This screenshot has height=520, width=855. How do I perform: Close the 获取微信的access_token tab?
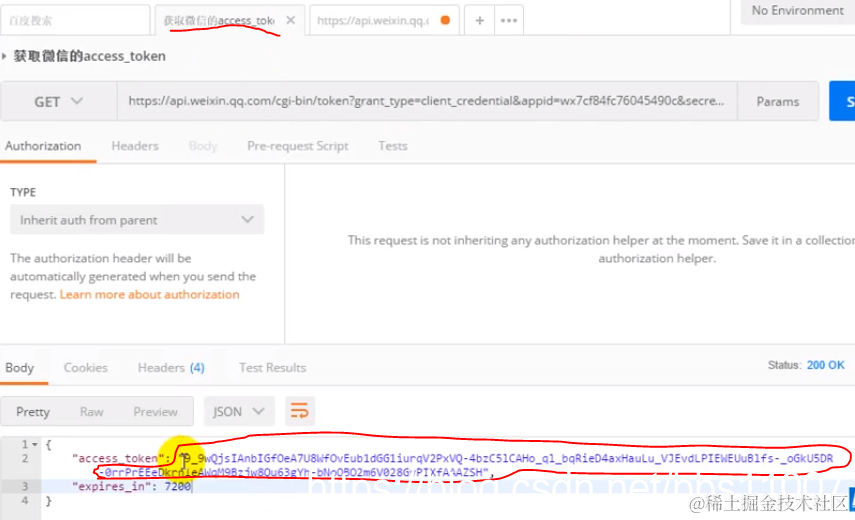pyautogui.click(x=291, y=20)
